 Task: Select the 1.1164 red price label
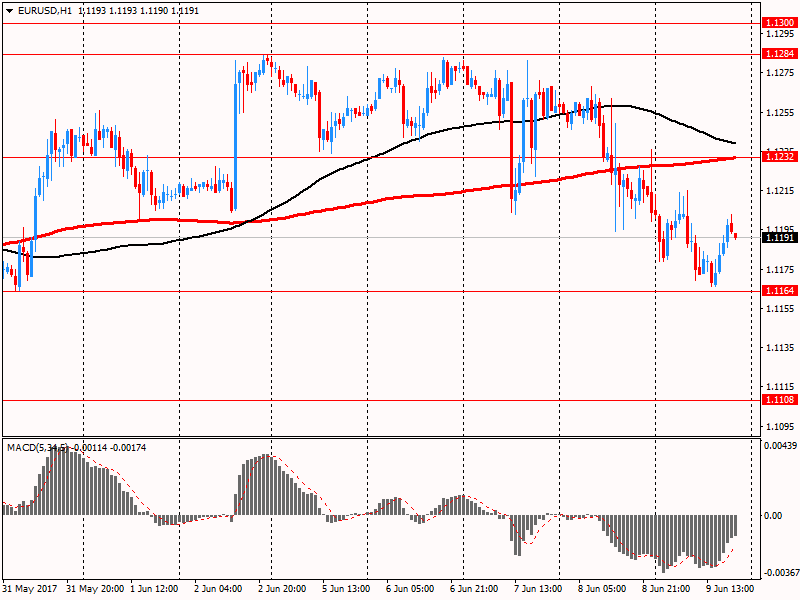(x=779, y=291)
